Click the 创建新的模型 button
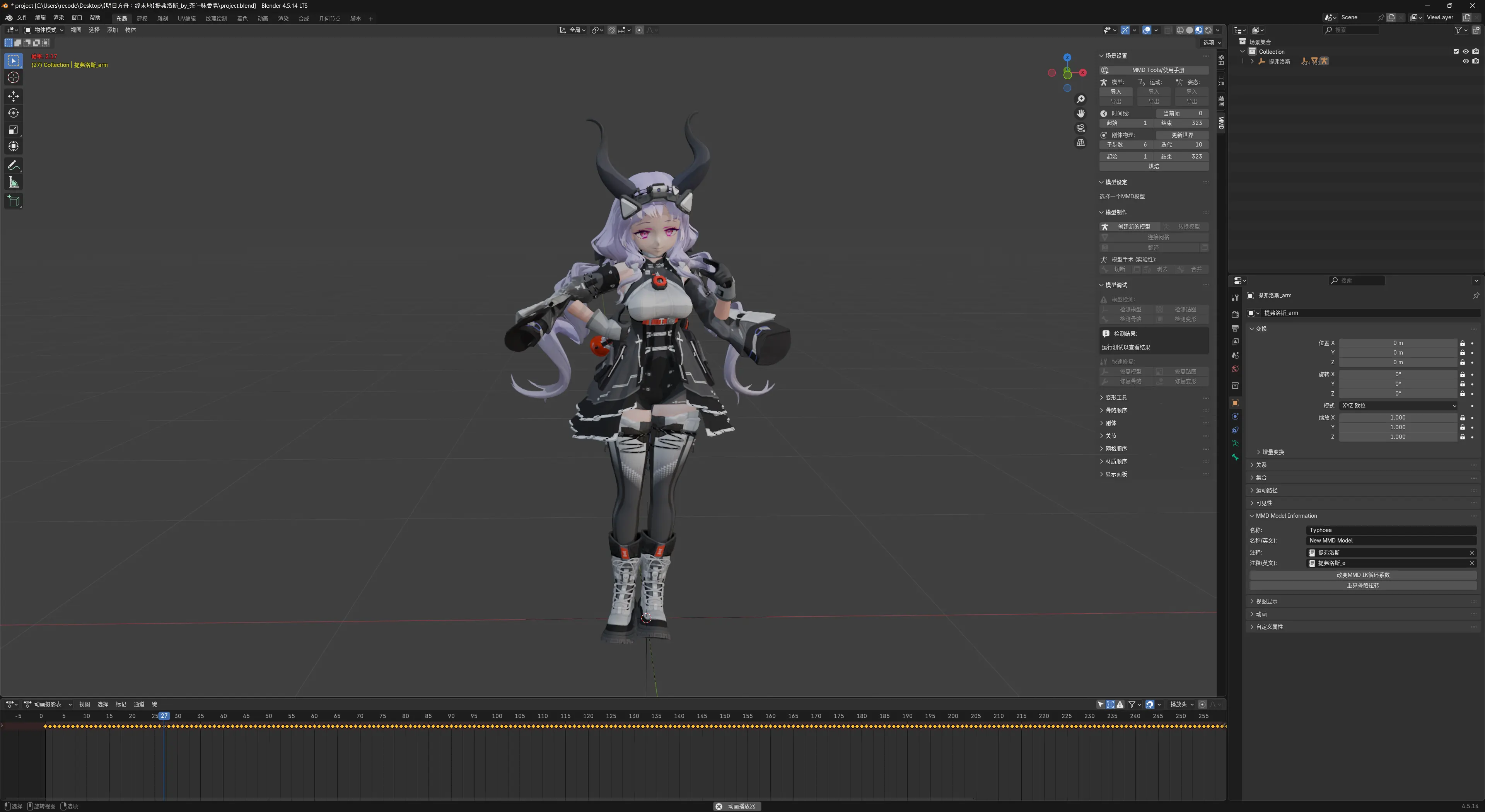 [x=1130, y=227]
